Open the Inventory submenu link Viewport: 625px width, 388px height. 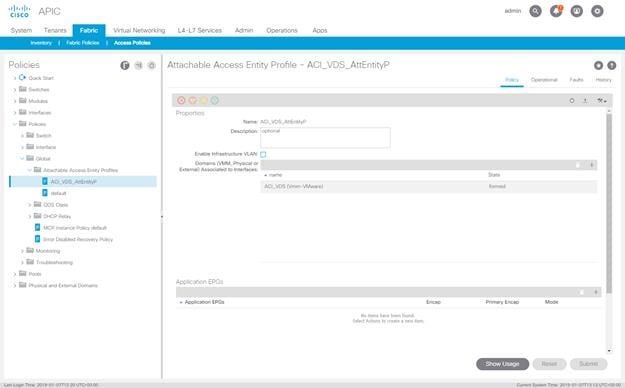[41, 43]
